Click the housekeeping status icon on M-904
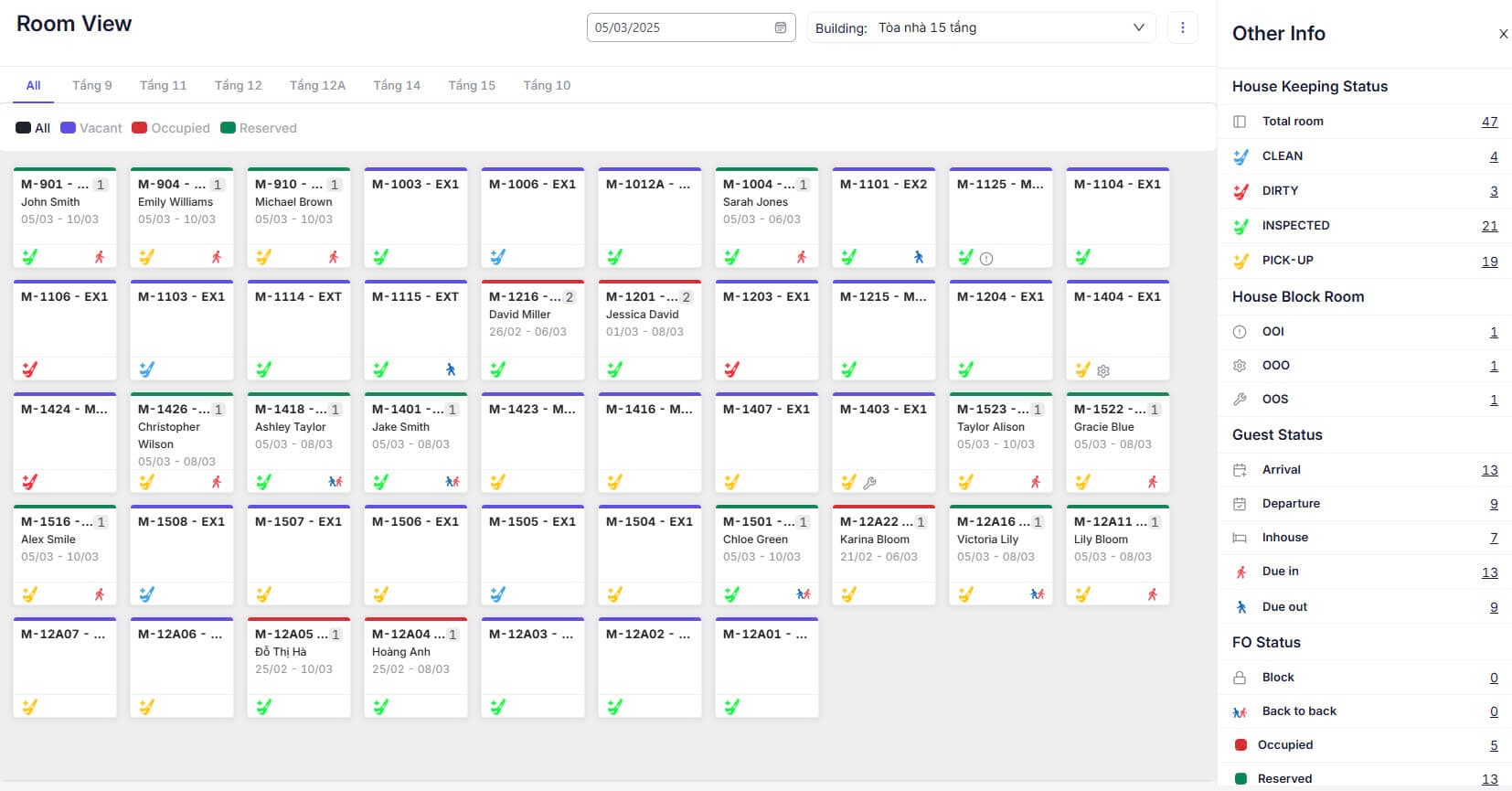Screen dimensions: 1512x791 pyautogui.click(x=146, y=257)
